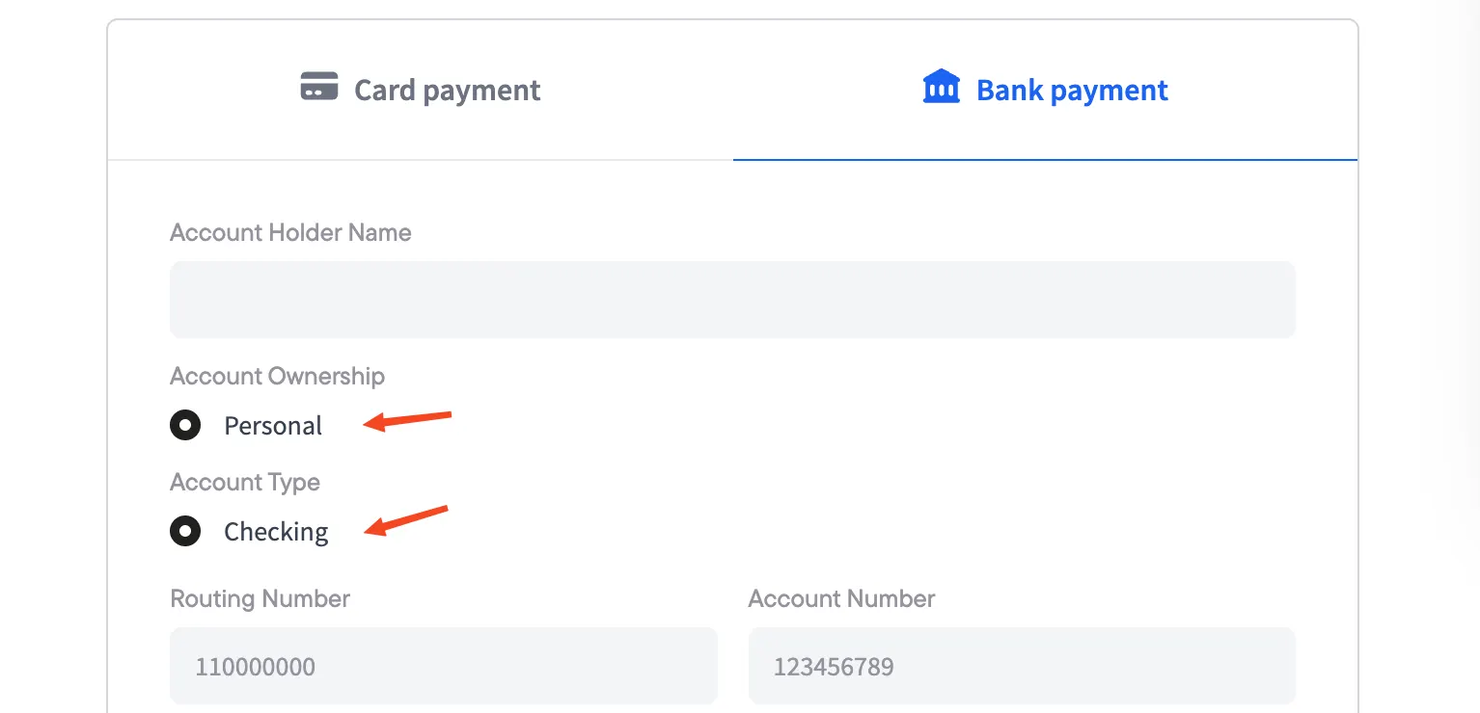
Task: Click the 123456789 placeholder text
Action: [833, 667]
